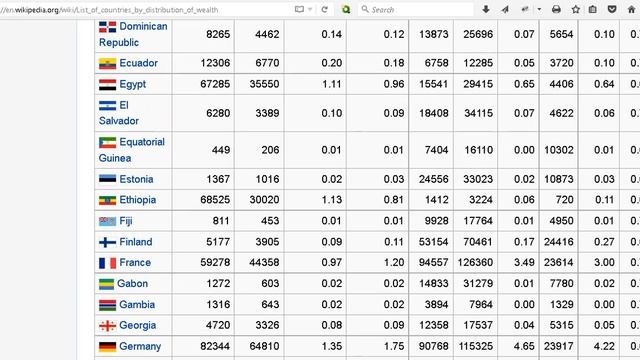This screenshot has height=360, width=640.
Task: Select the value 82344 in Germany row
Action: [x=215, y=347]
